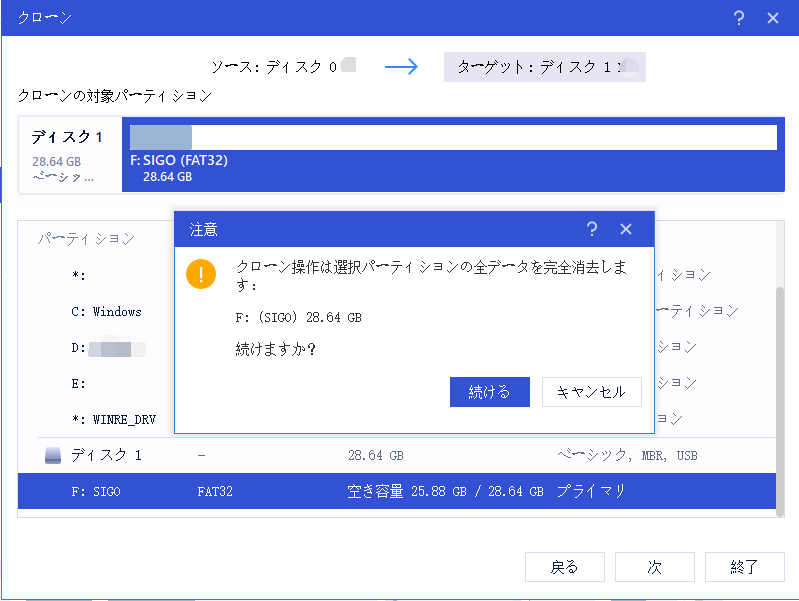Click the ディスク 1 drive icon
799x601 pixels.
[53, 455]
